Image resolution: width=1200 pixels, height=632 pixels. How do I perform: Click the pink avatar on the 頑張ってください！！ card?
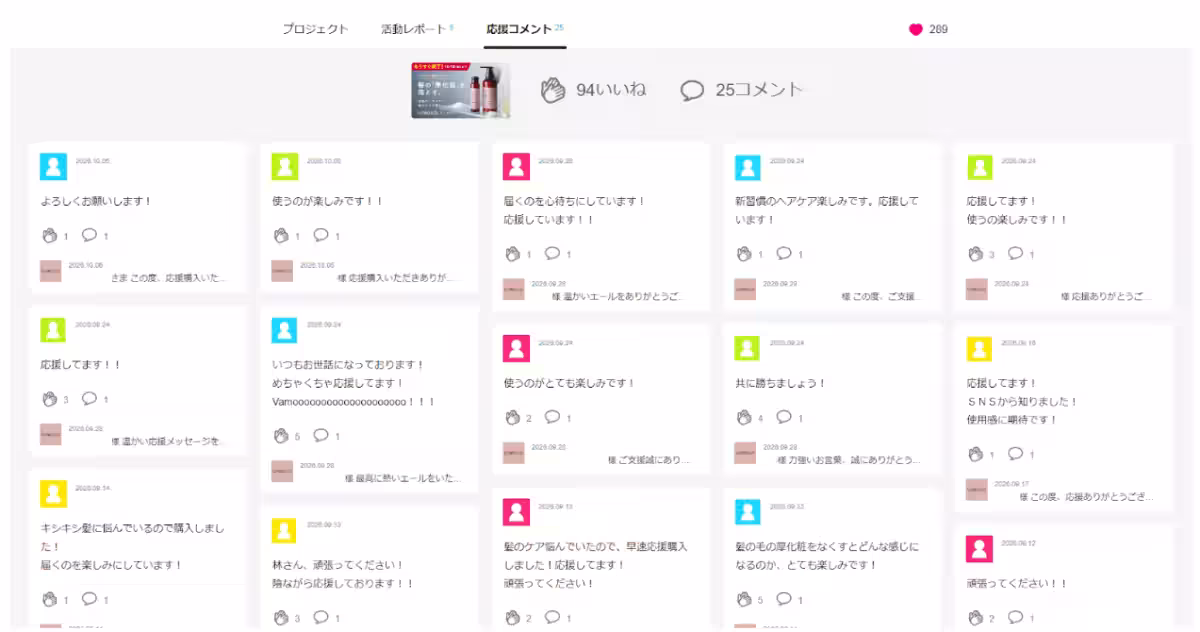pyautogui.click(x=980, y=548)
